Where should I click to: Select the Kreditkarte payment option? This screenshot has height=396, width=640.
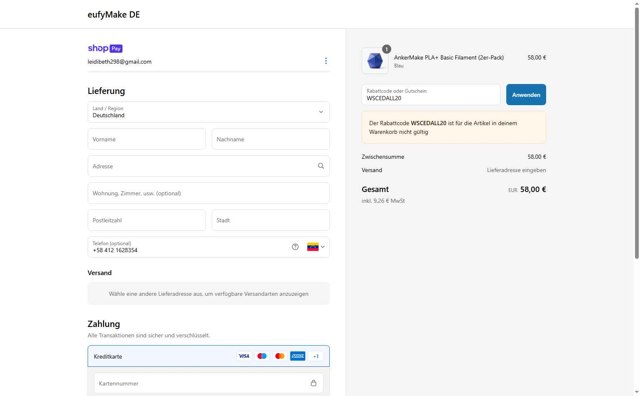(x=208, y=356)
